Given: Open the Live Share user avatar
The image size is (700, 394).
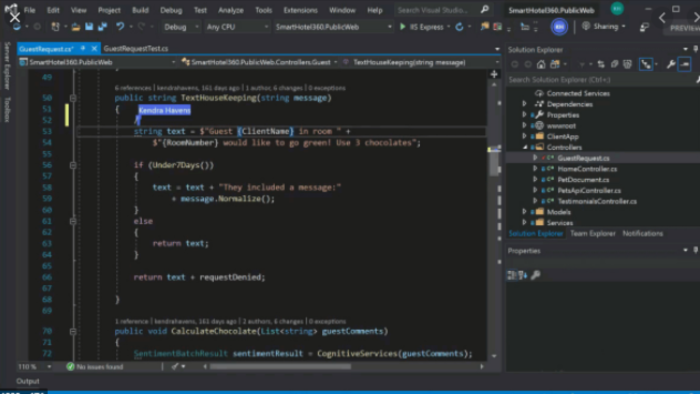Looking at the screenshot, I should tap(559, 27).
